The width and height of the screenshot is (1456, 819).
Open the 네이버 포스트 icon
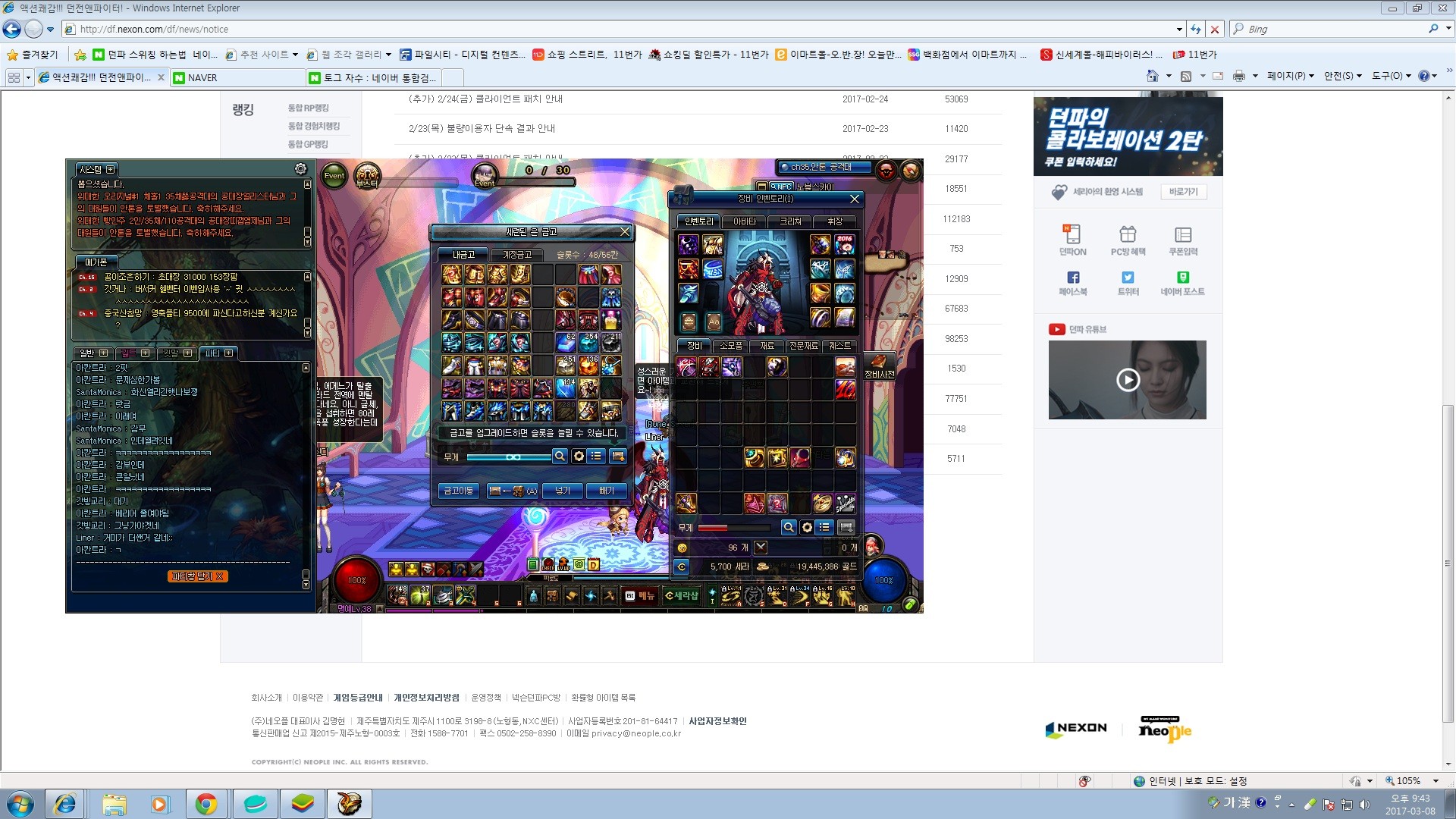(x=1182, y=278)
